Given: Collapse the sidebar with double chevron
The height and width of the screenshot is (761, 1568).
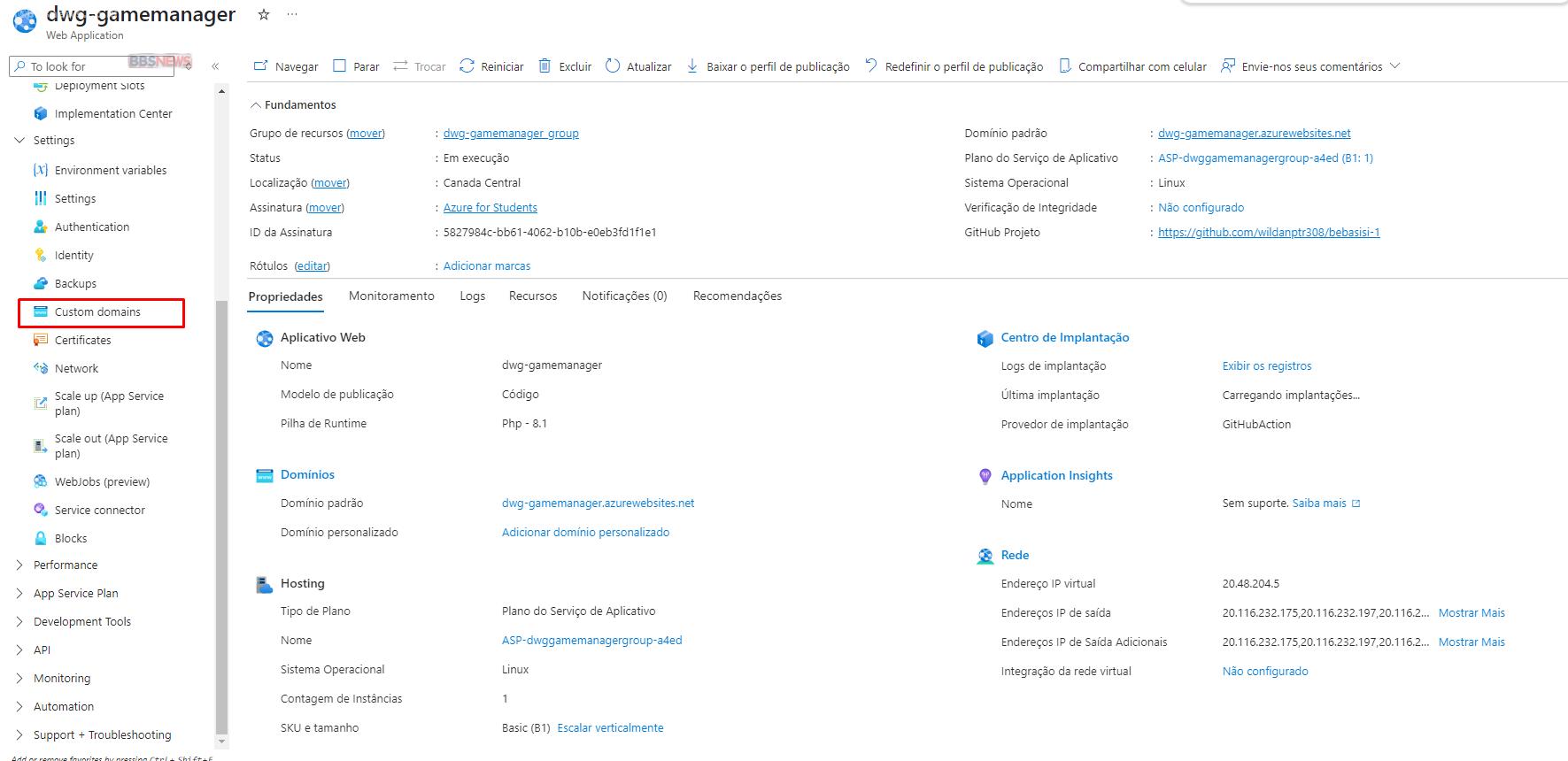Looking at the screenshot, I should pyautogui.click(x=215, y=66).
